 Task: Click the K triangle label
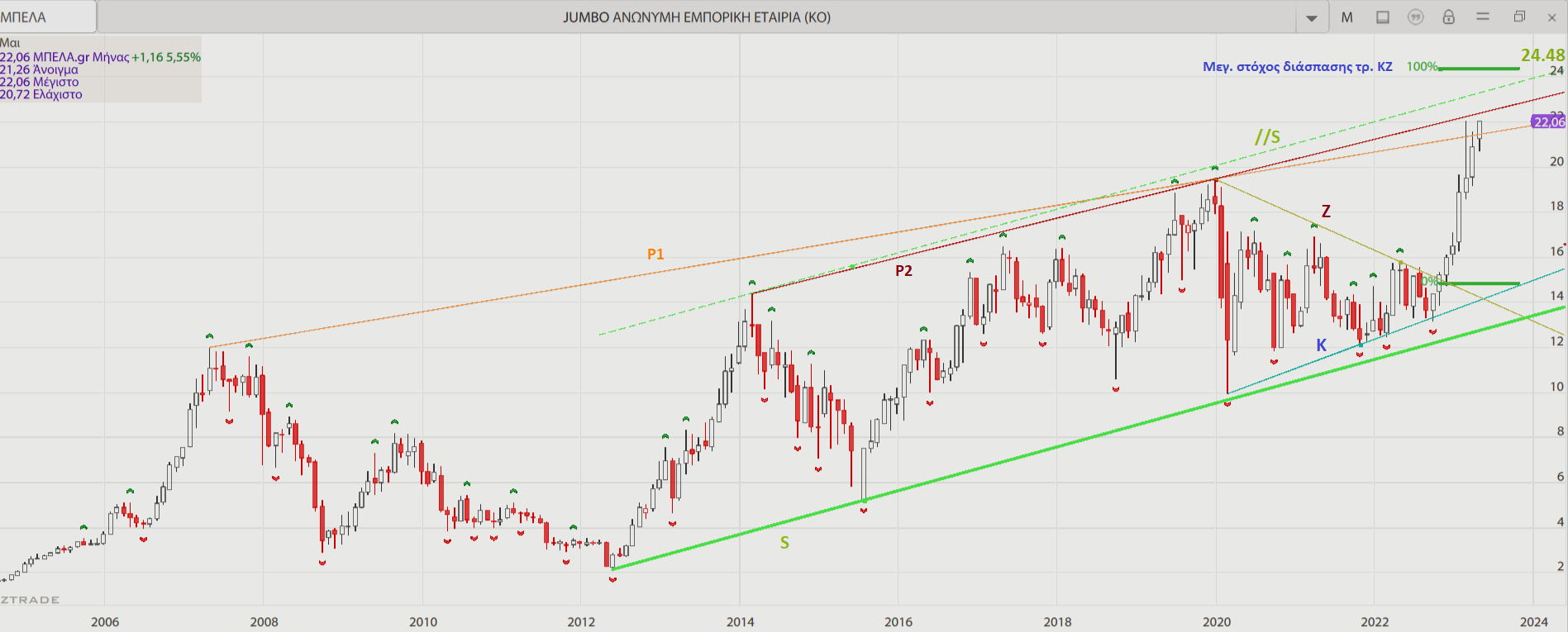click(1322, 345)
